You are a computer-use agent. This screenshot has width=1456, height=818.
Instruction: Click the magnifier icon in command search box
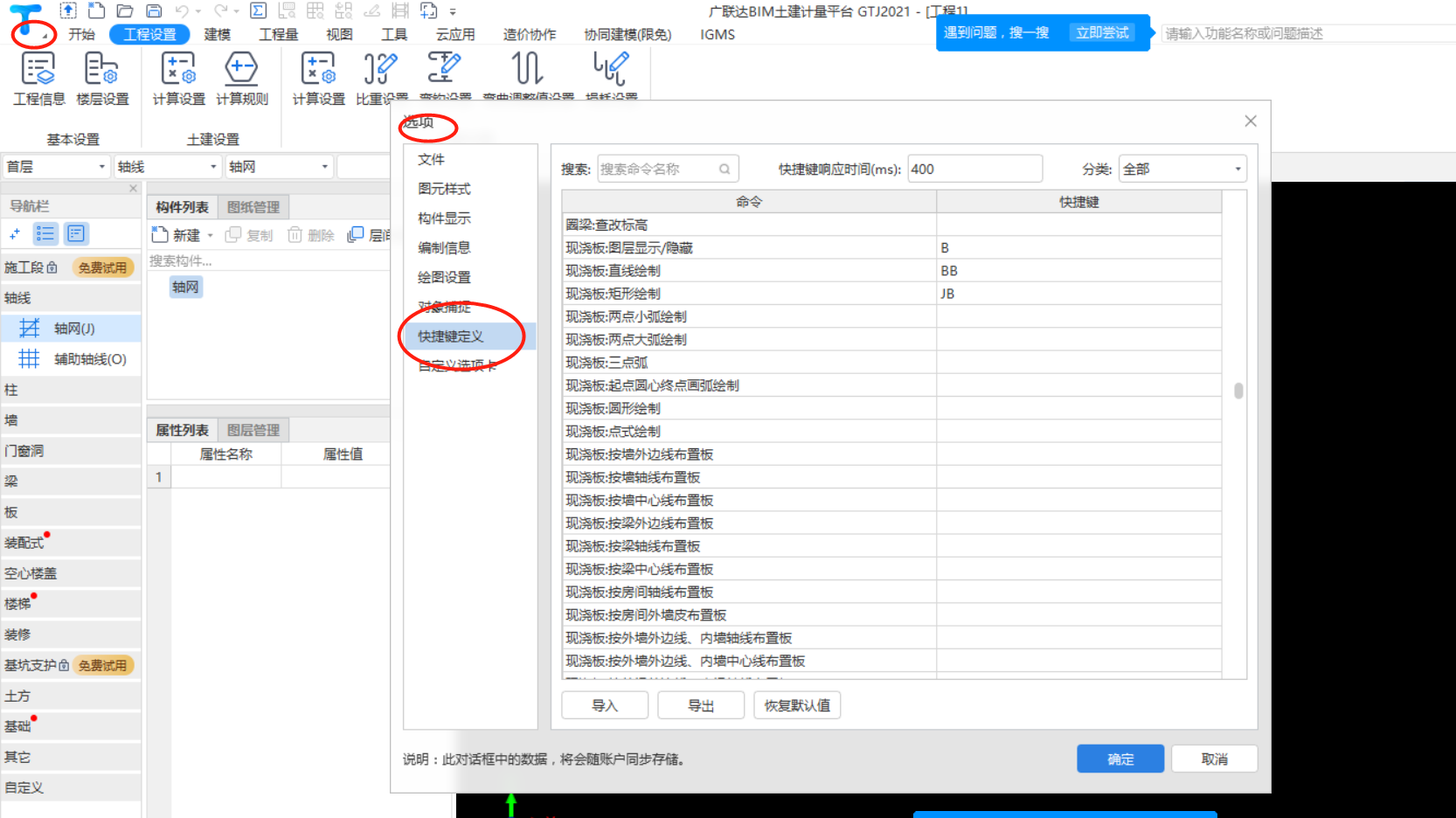pos(725,170)
